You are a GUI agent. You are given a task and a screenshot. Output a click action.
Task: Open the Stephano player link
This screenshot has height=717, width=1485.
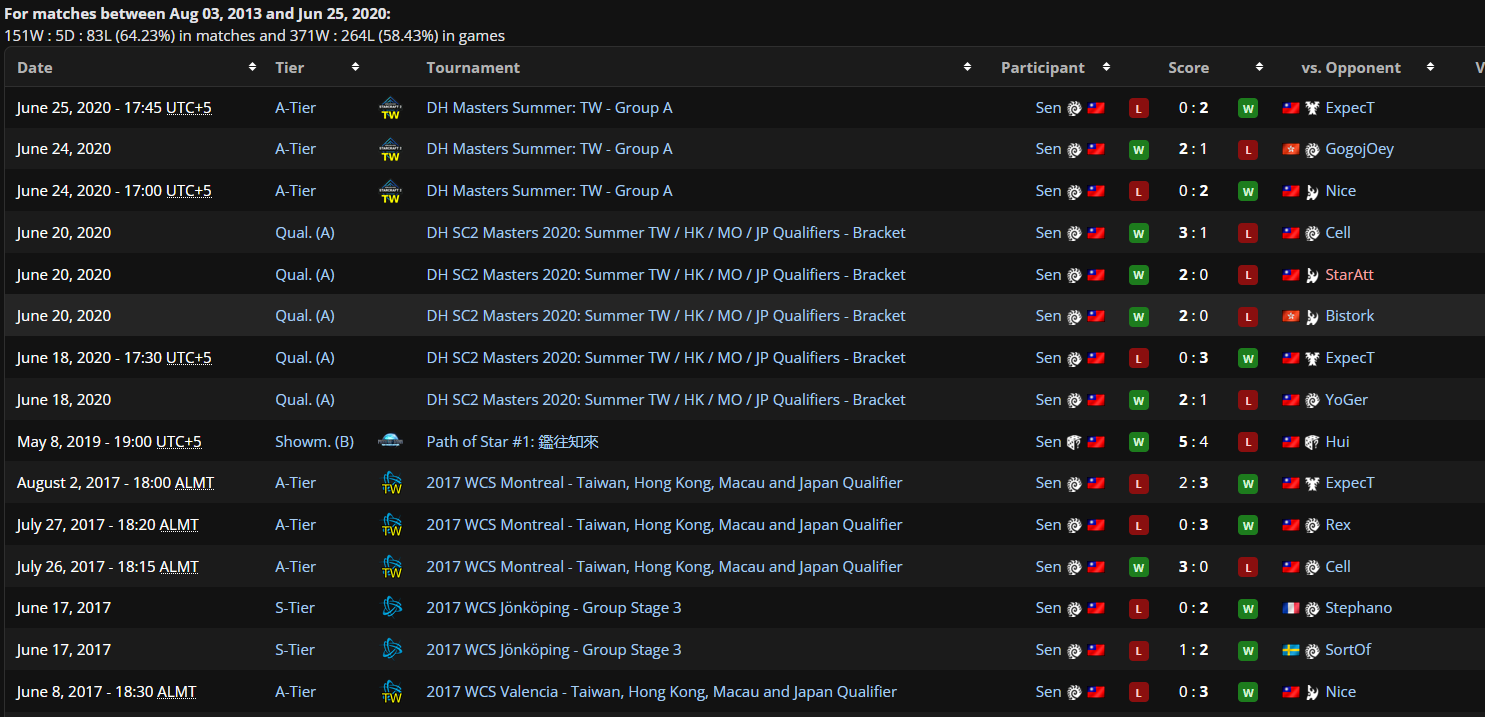click(1358, 608)
